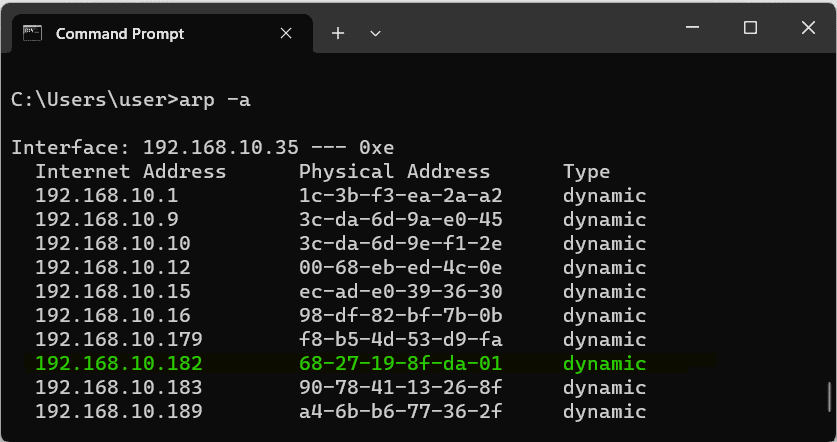Click the Internet Address column header
The image size is (837, 442).
click(x=131, y=171)
